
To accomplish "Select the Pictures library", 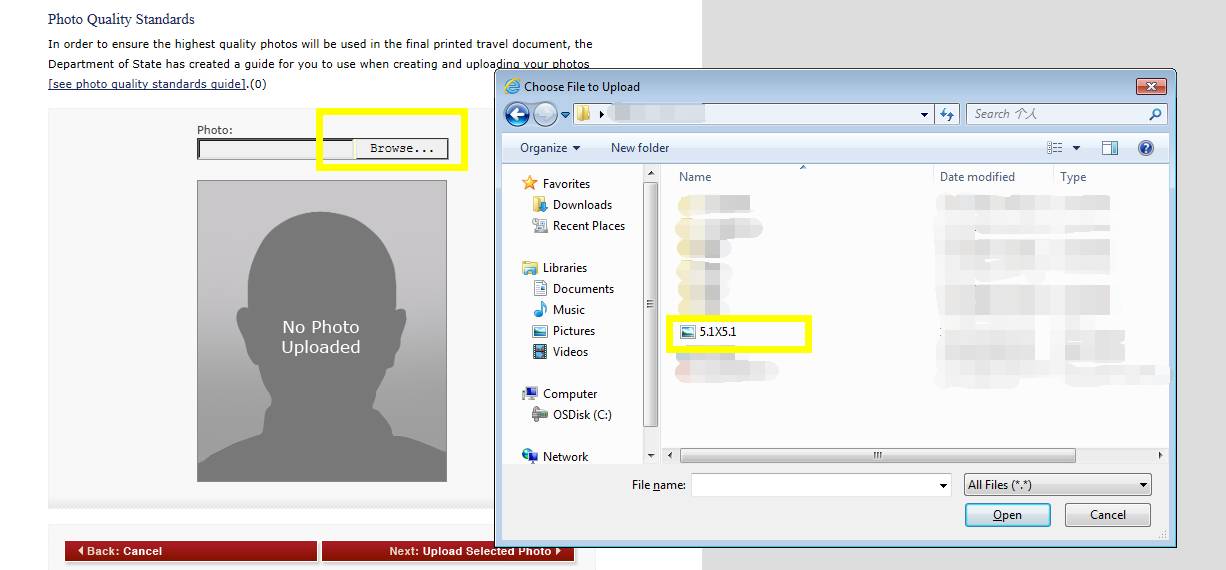I will click(573, 331).
